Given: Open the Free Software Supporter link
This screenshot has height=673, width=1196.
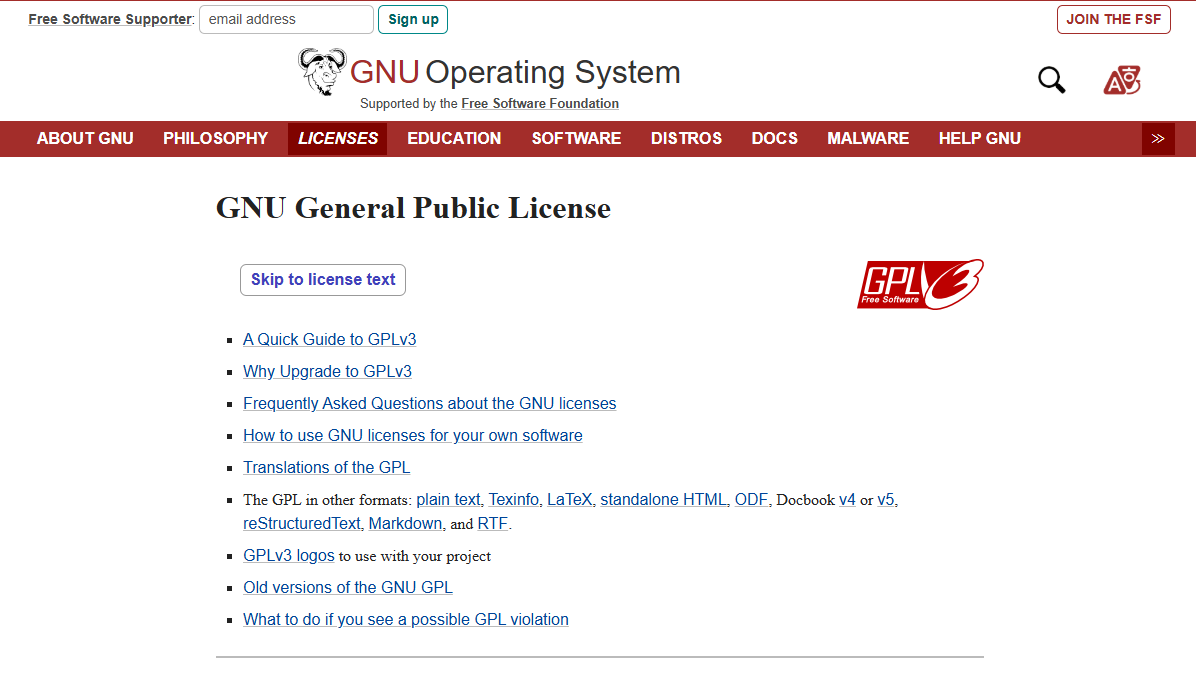Looking at the screenshot, I should 111,20.
